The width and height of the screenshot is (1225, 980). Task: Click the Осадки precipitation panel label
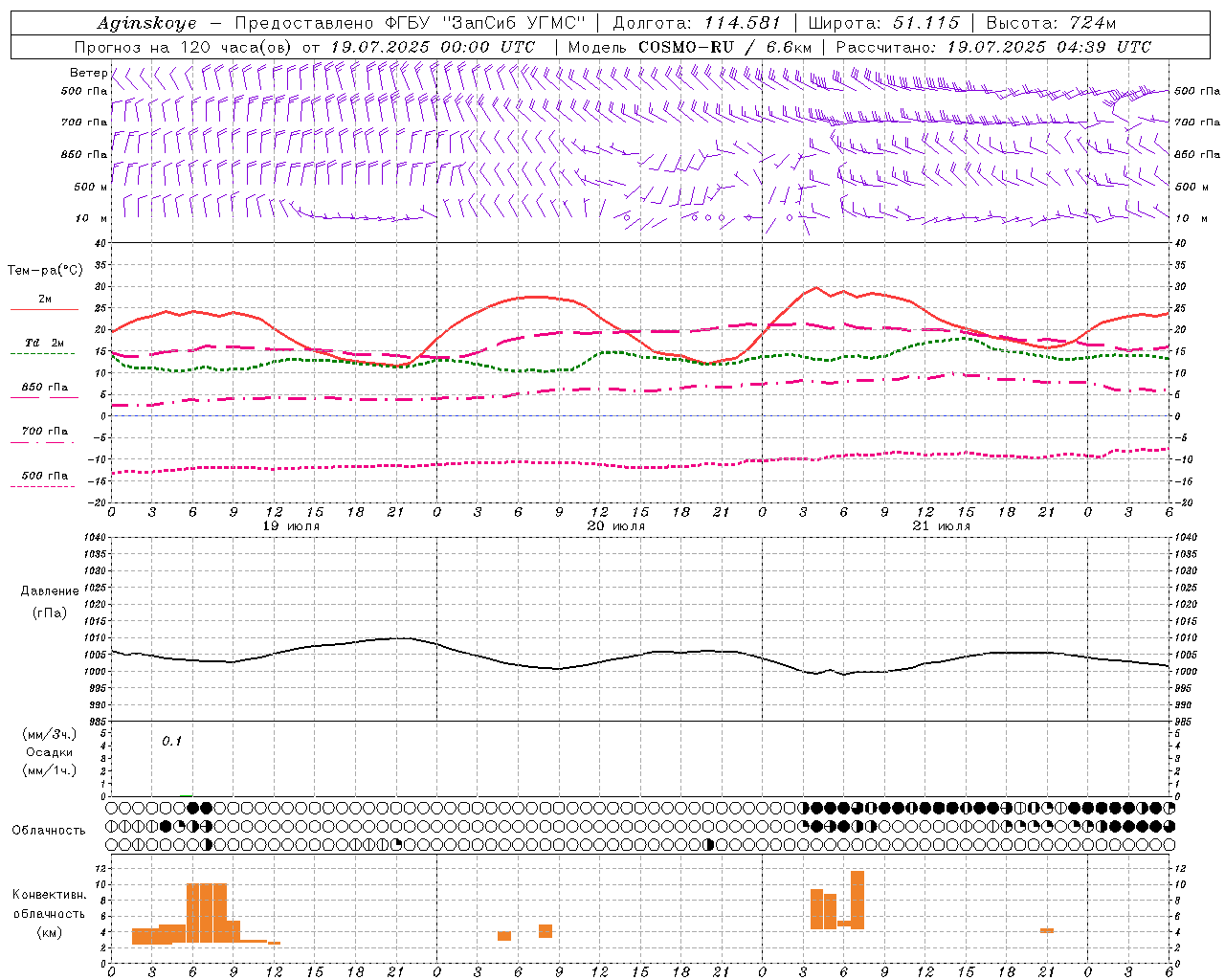[x=50, y=752]
